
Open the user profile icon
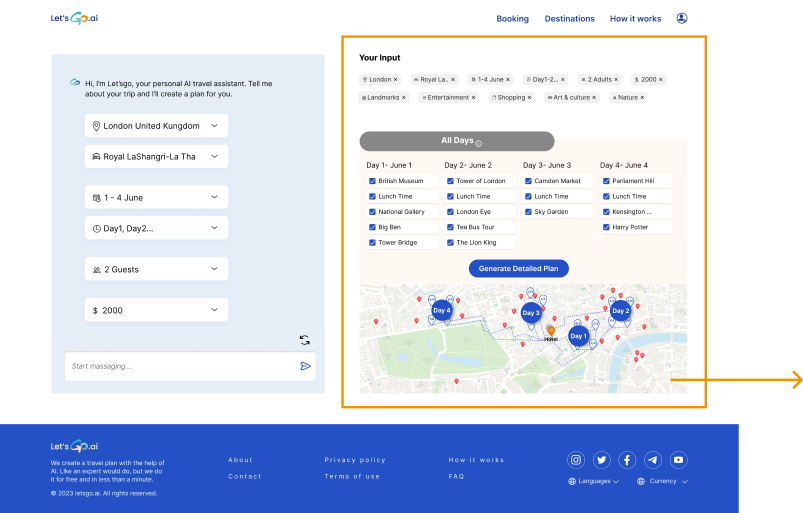pos(682,18)
